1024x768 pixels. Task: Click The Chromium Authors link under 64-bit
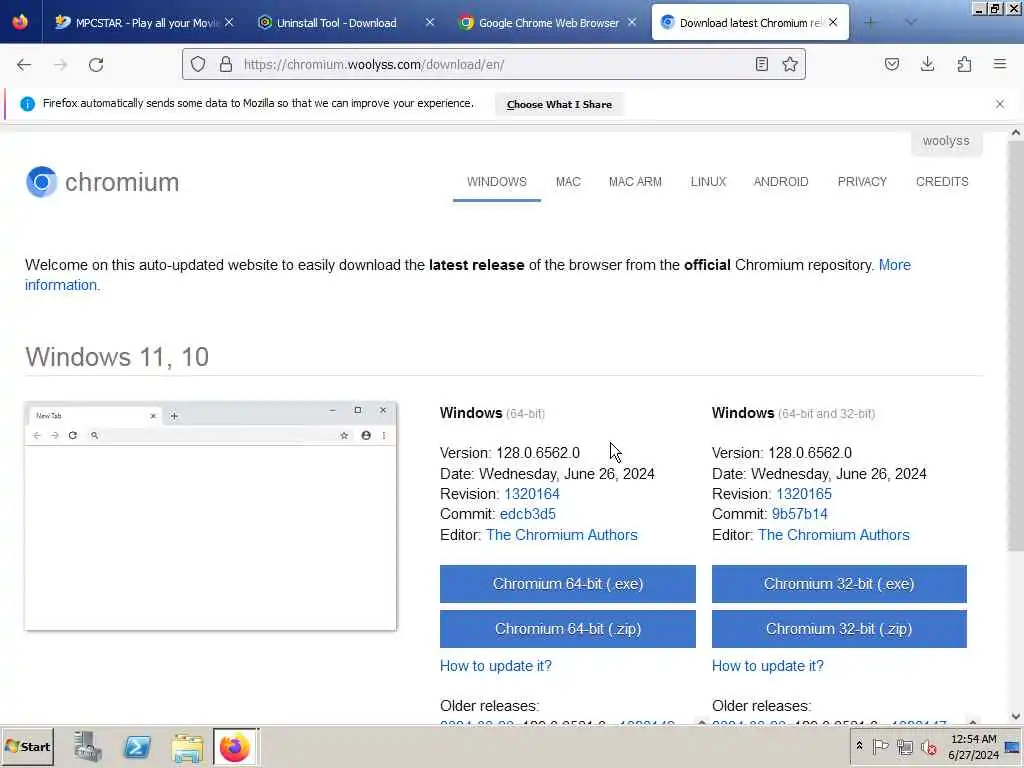click(x=562, y=535)
